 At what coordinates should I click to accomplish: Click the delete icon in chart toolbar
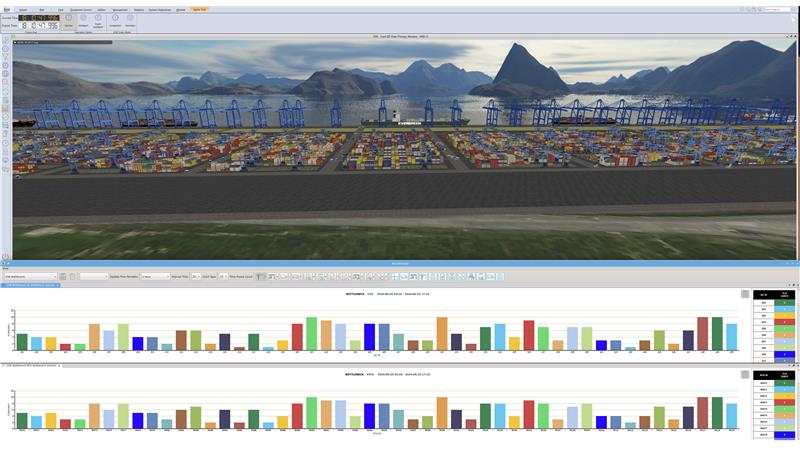tap(72, 277)
